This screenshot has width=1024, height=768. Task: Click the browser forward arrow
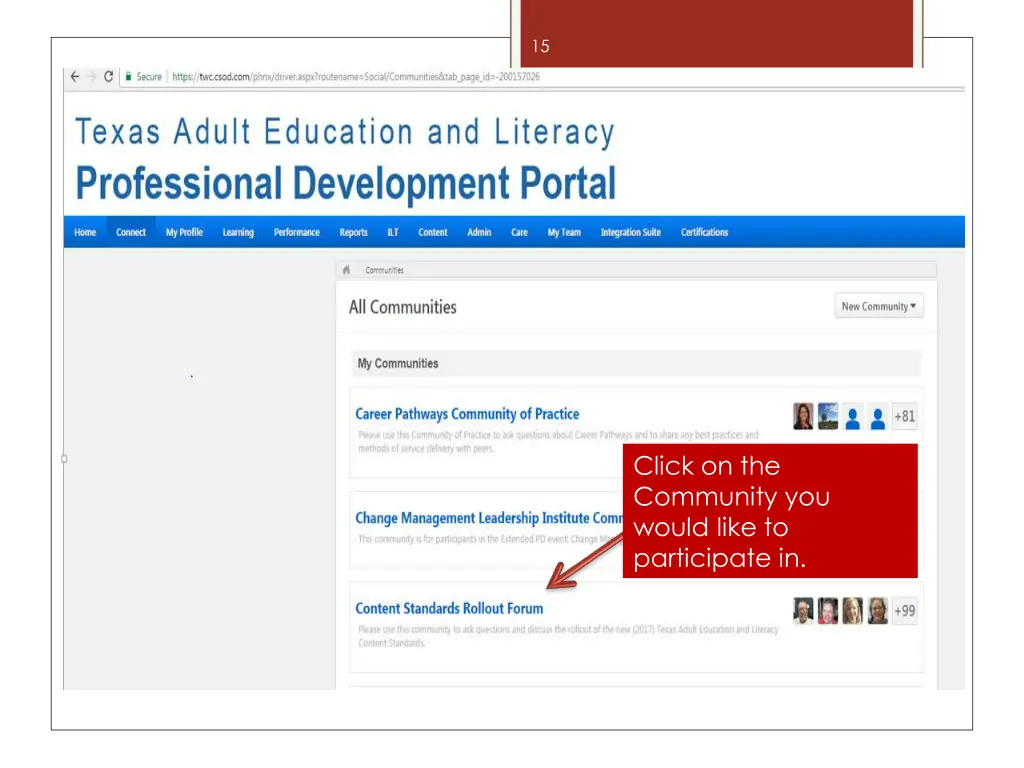coord(91,76)
